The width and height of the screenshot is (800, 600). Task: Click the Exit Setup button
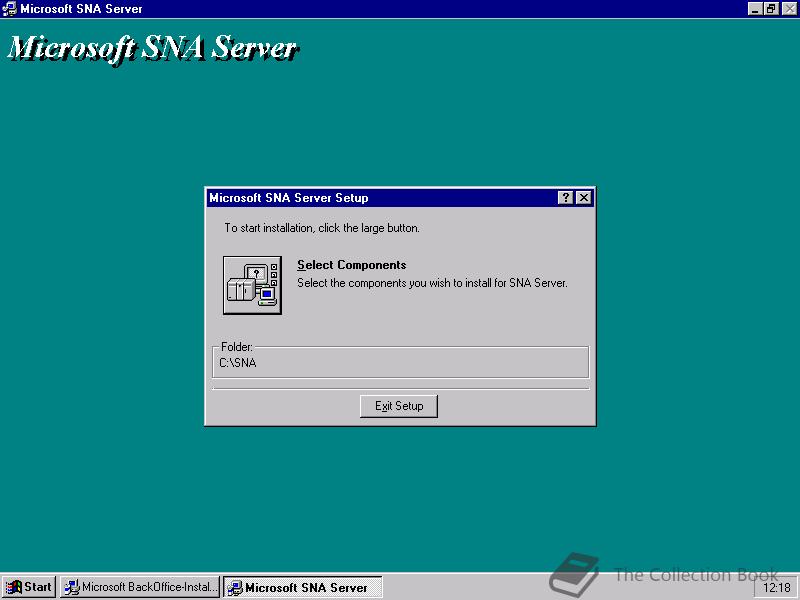point(398,406)
